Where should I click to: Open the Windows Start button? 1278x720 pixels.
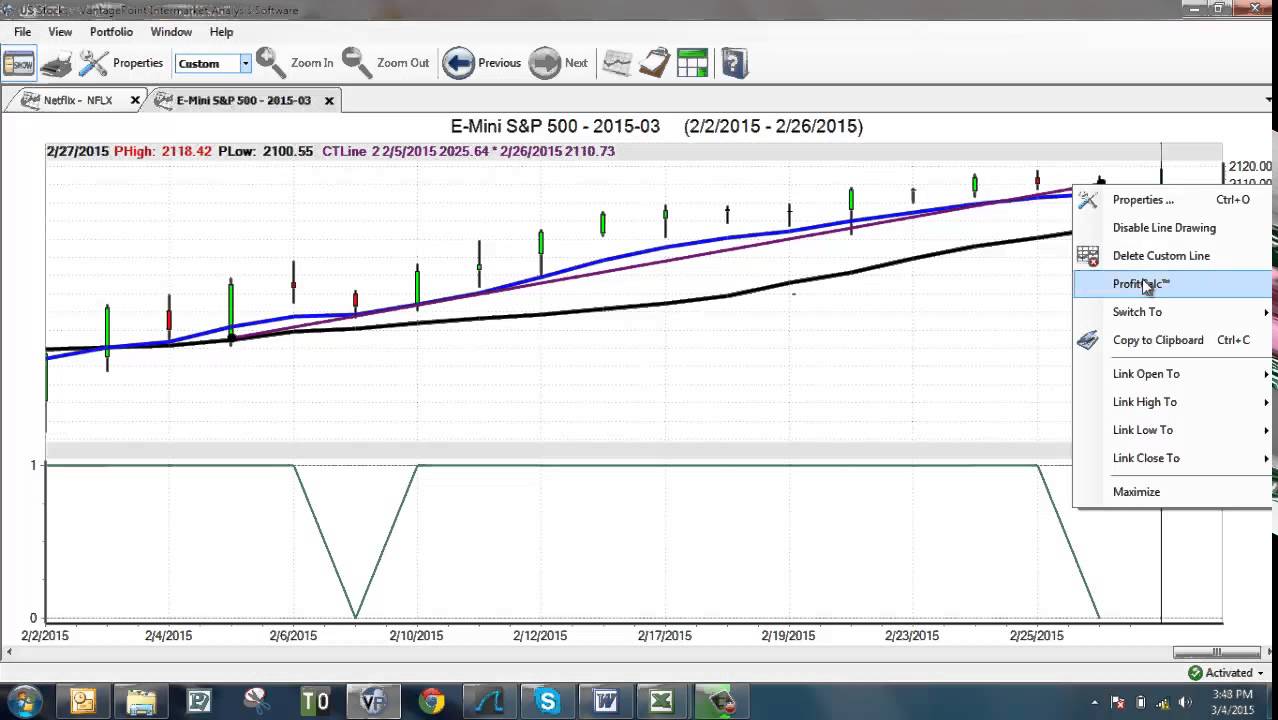tap(24, 701)
